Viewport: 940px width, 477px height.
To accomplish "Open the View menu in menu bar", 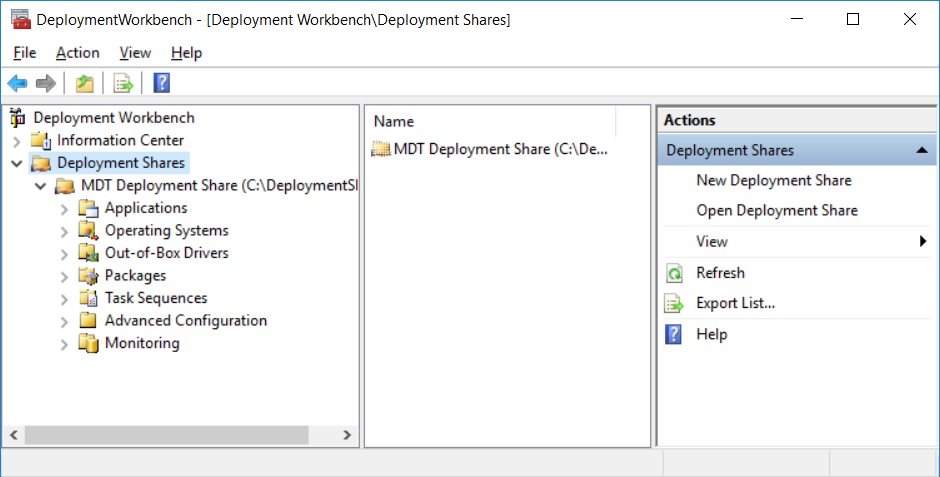I will click(135, 53).
